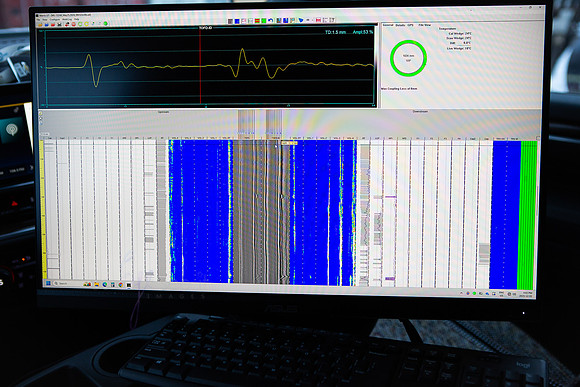
Task: Open the Windows Start menu
Action: click(48, 283)
